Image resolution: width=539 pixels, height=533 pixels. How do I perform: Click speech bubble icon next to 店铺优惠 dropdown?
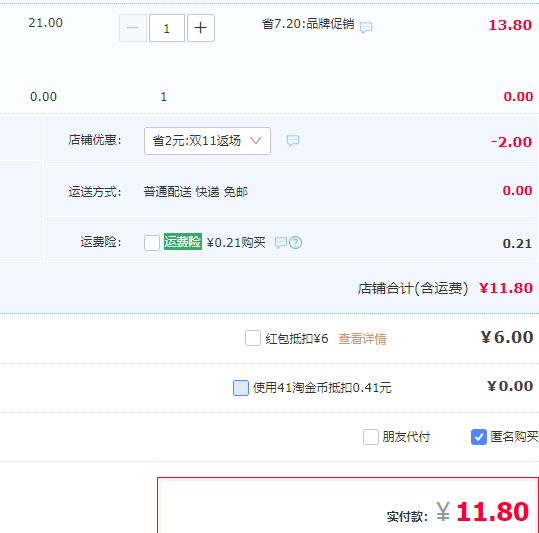(293, 140)
